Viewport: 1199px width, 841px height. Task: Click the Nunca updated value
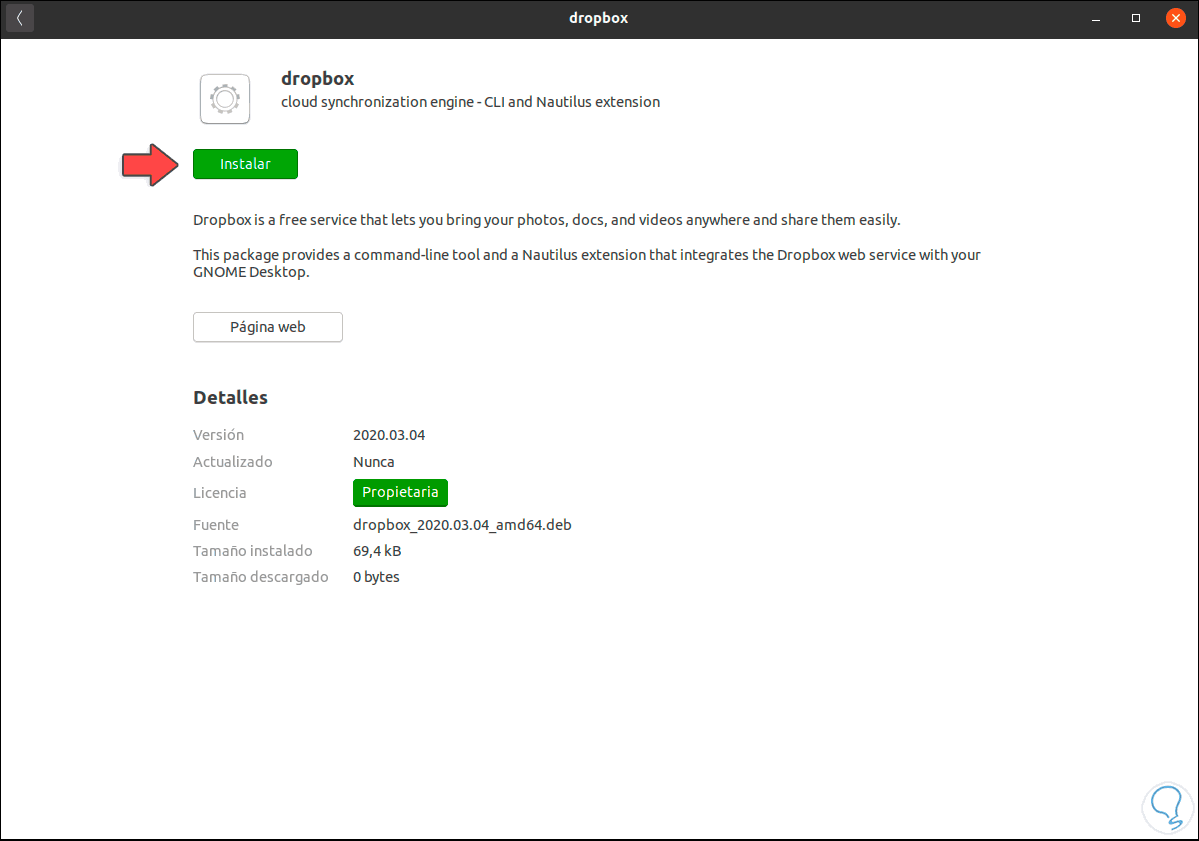[374, 462]
